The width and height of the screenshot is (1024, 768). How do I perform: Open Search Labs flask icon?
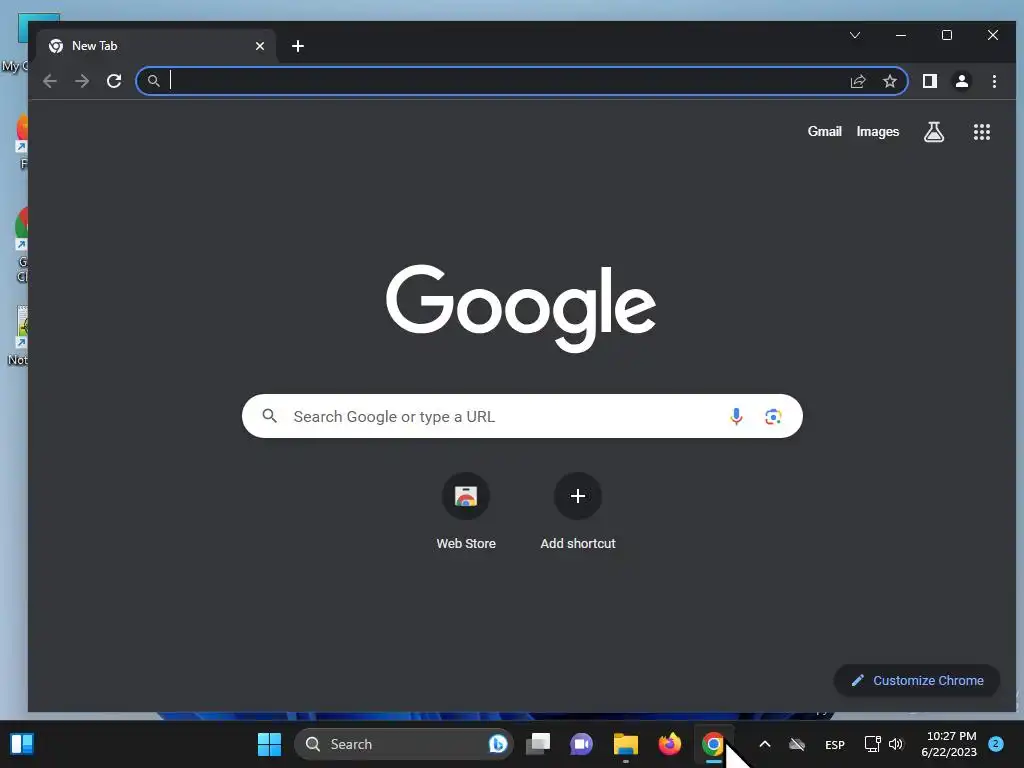coord(934,132)
